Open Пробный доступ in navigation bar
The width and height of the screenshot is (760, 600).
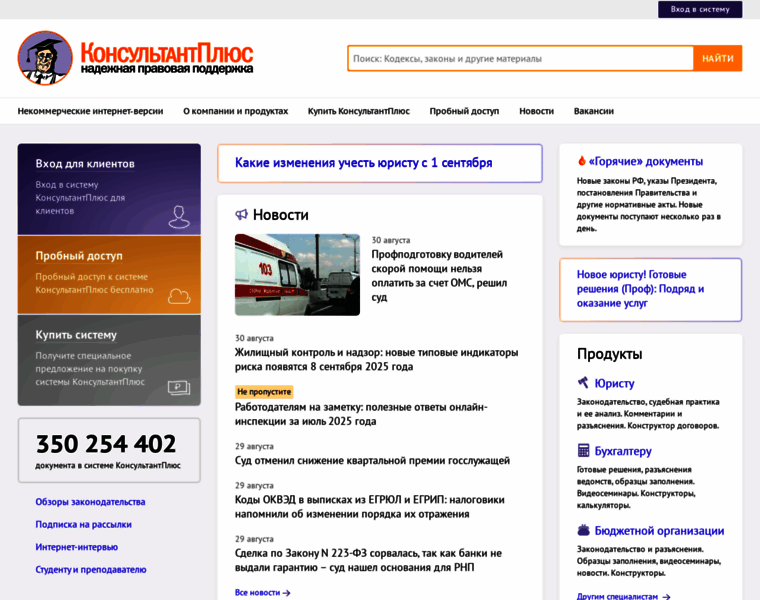tap(464, 111)
